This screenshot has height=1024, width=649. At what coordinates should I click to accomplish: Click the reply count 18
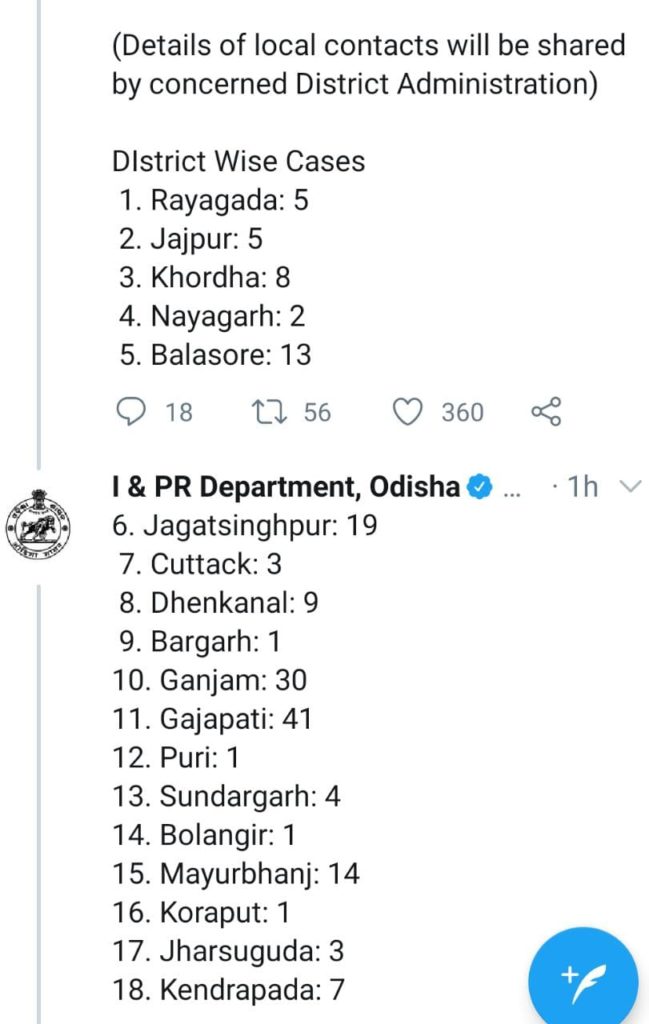coord(178,412)
